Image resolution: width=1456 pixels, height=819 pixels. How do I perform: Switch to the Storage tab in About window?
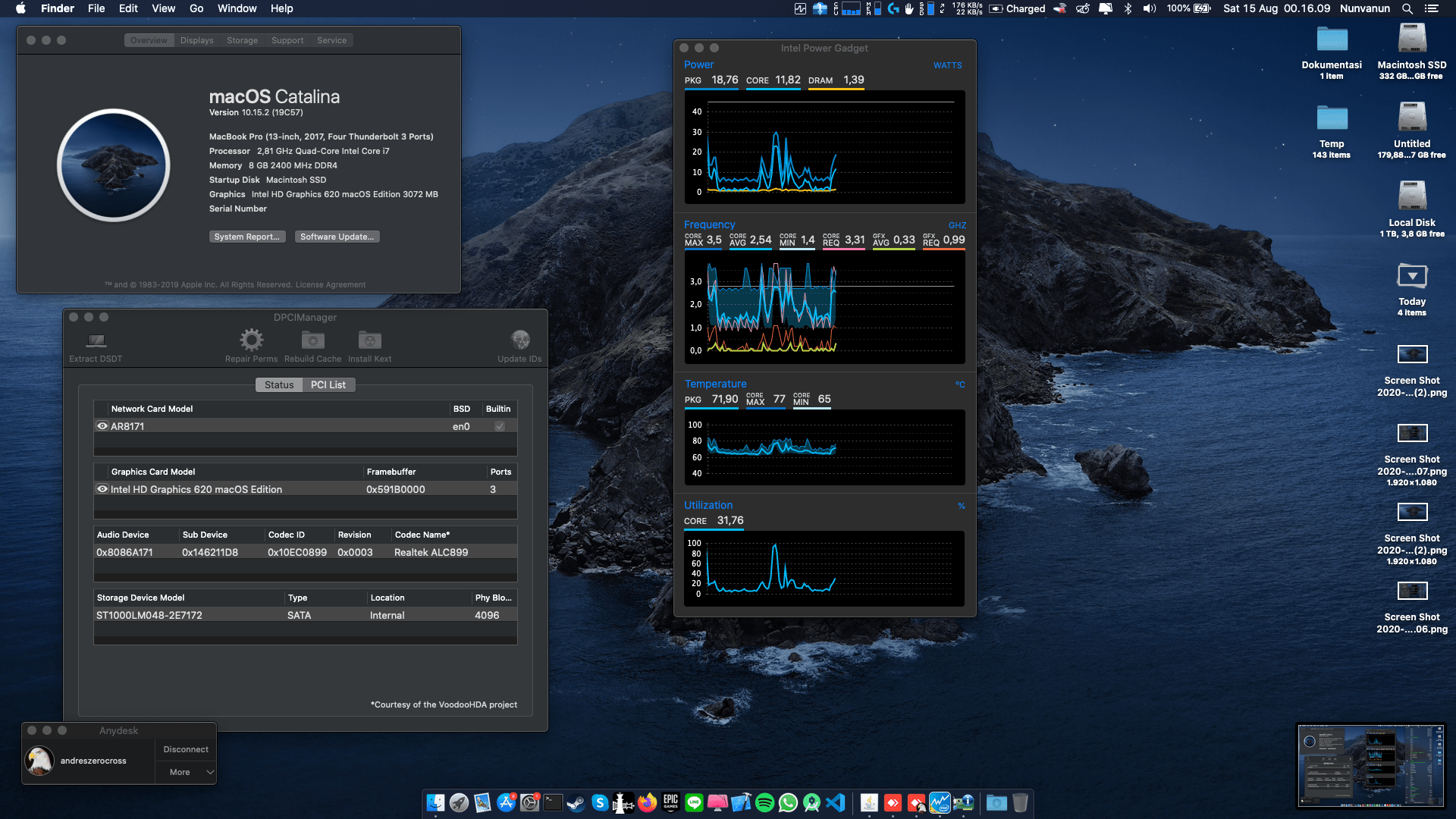pos(242,39)
